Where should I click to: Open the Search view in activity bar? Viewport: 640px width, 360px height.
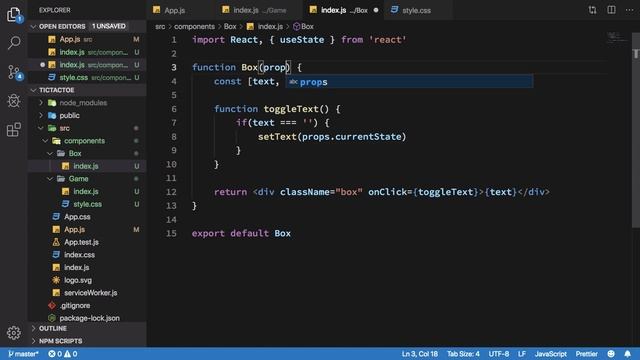pos(14,43)
